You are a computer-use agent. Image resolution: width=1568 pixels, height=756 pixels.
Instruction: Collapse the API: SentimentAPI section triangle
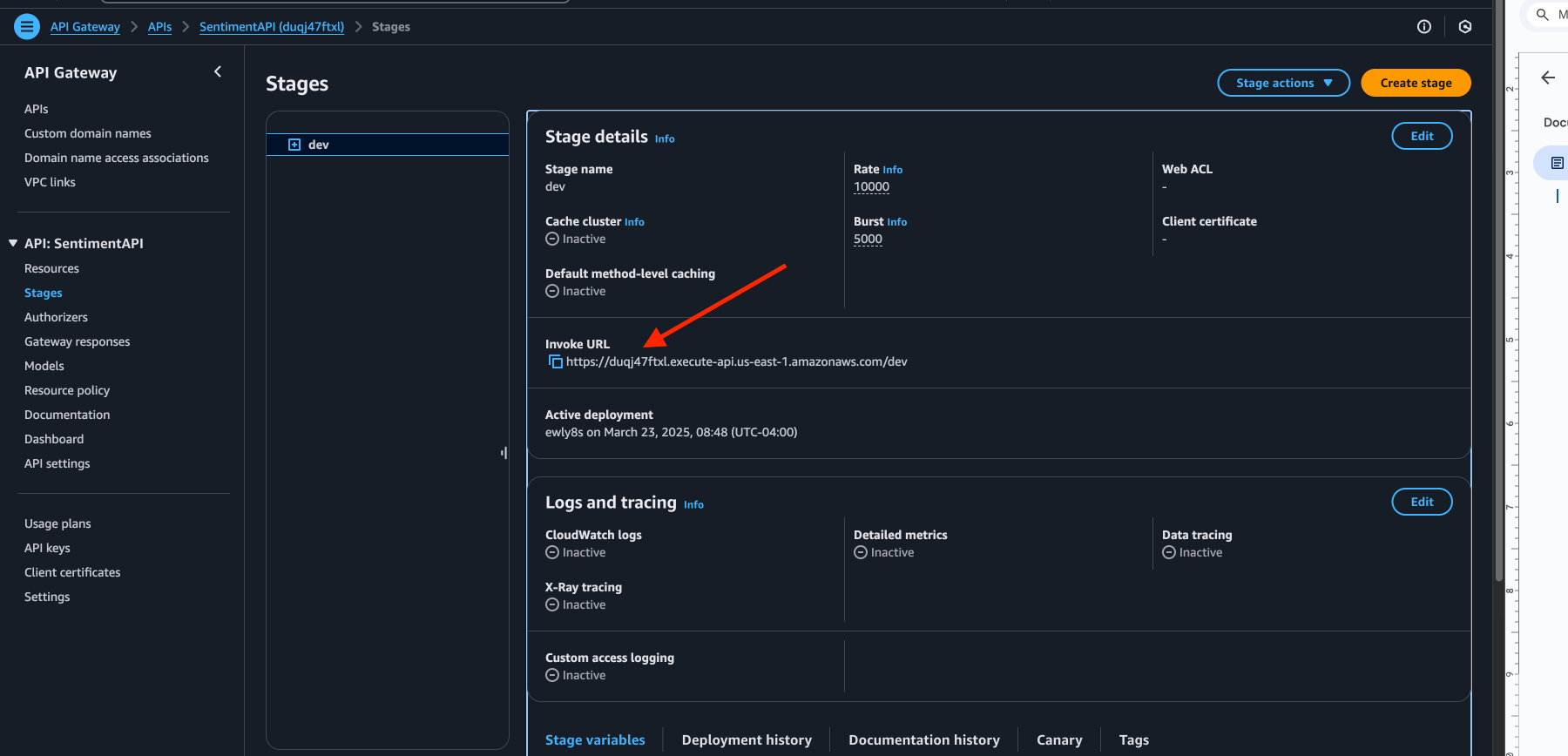[x=13, y=243]
